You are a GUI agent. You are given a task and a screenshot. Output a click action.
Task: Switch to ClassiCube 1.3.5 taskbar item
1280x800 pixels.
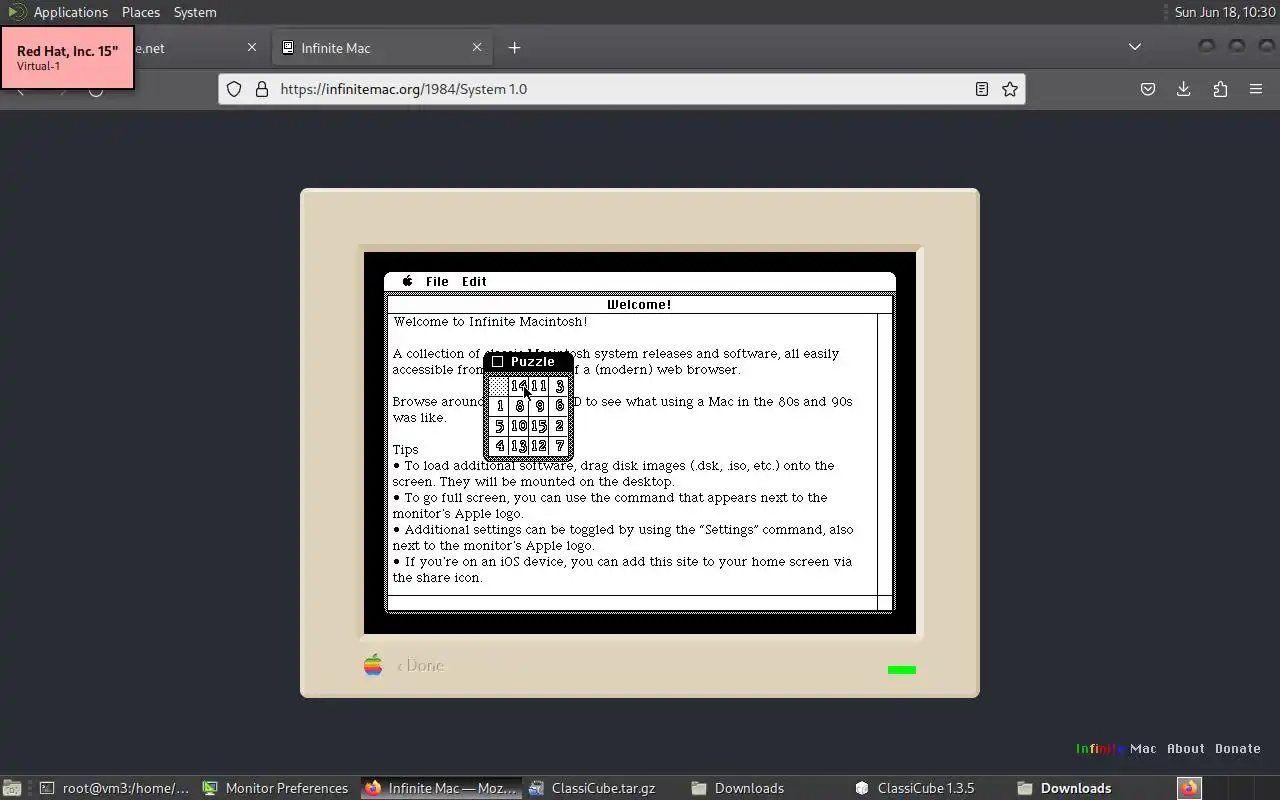tap(930, 788)
